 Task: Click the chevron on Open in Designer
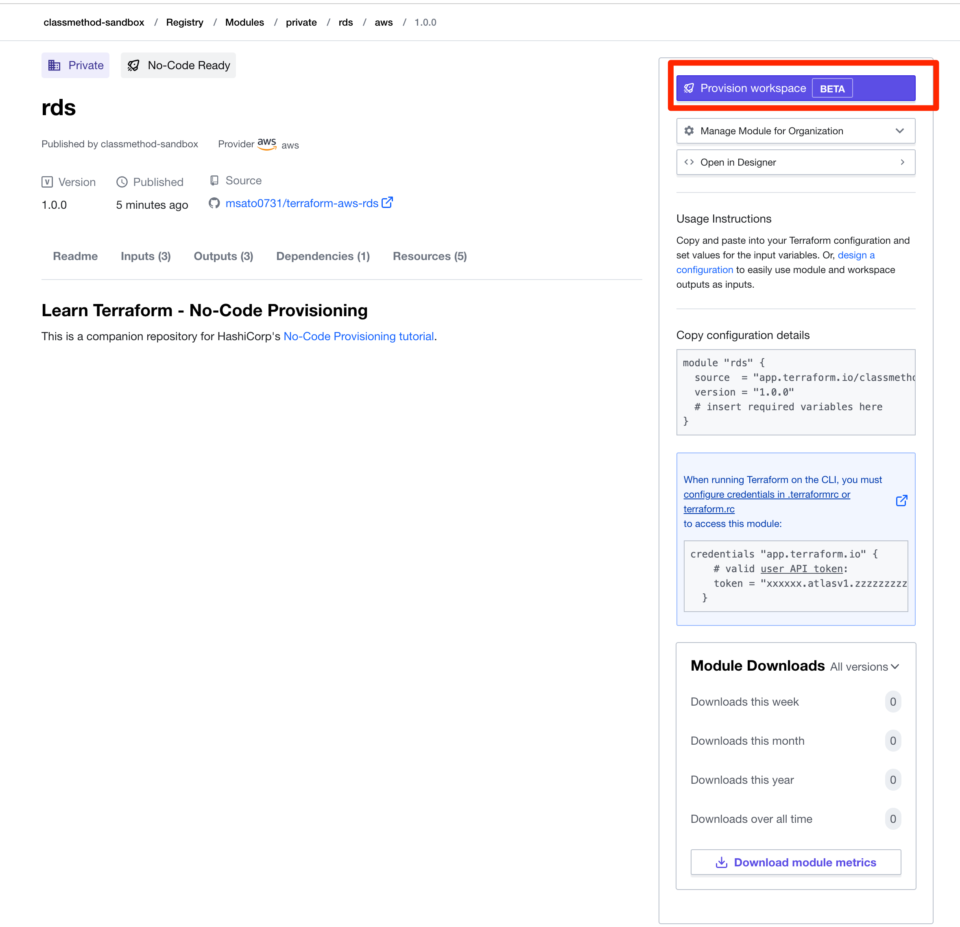coord(903,162)
